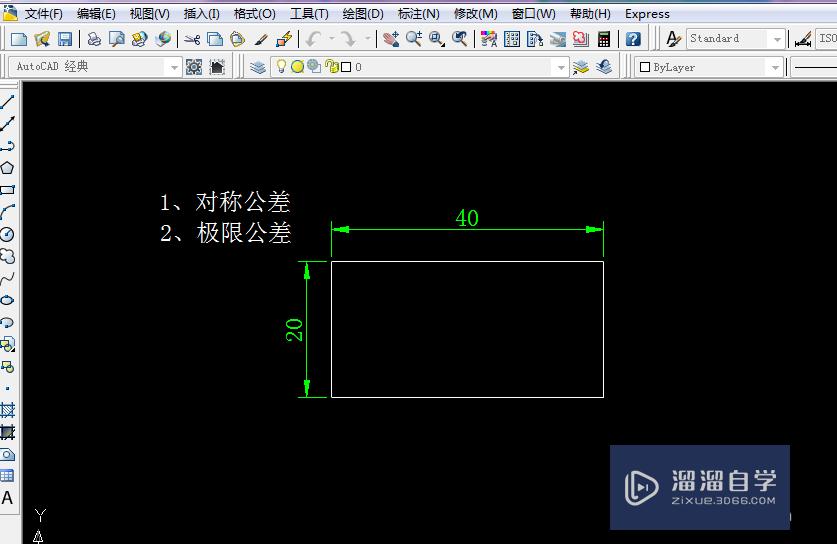Select the Revision Cloud tool
Viewport: 837px width, 544px height.
point(7,256)
